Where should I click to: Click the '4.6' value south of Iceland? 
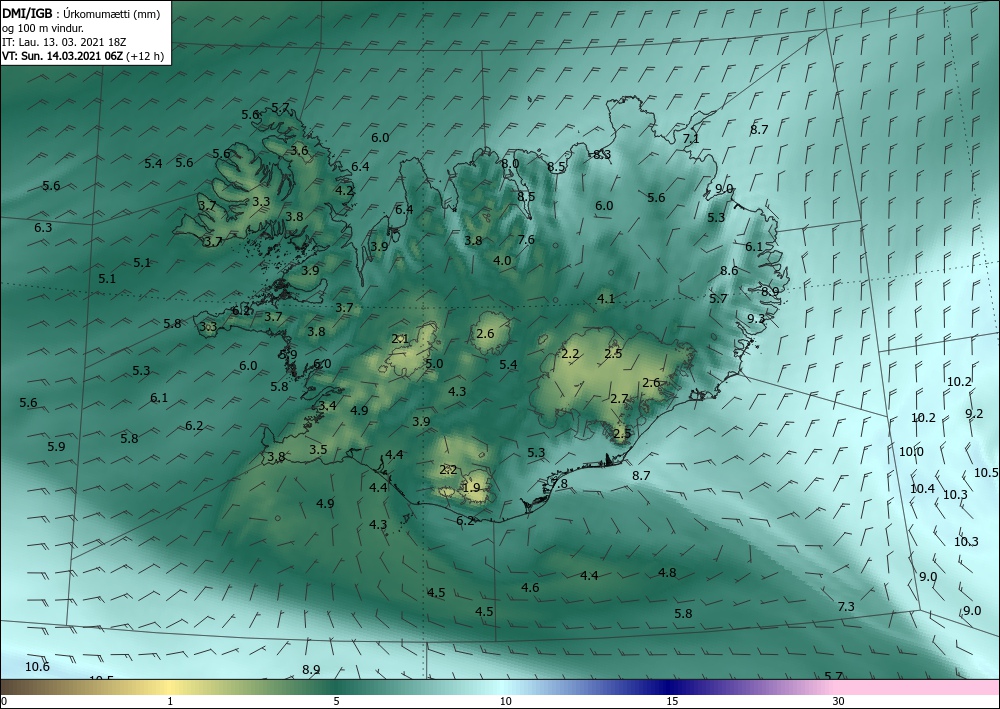530,587
